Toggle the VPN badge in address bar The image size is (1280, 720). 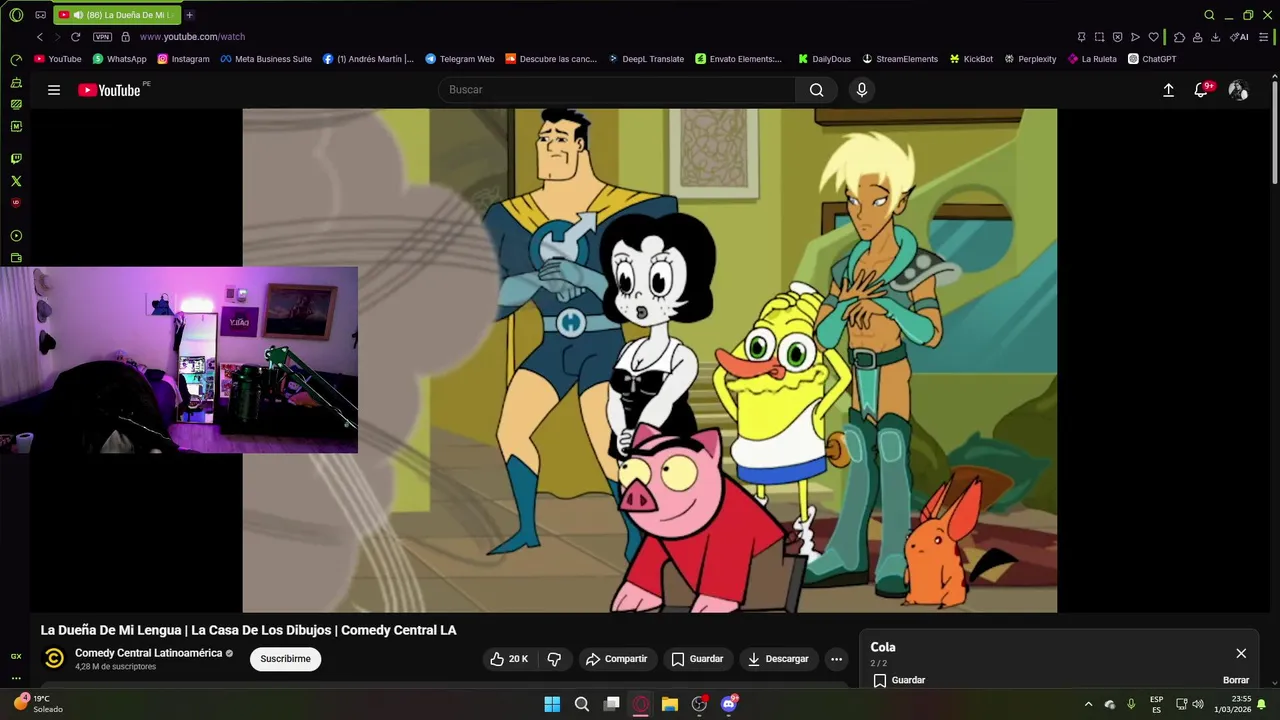tap(102, 37)
